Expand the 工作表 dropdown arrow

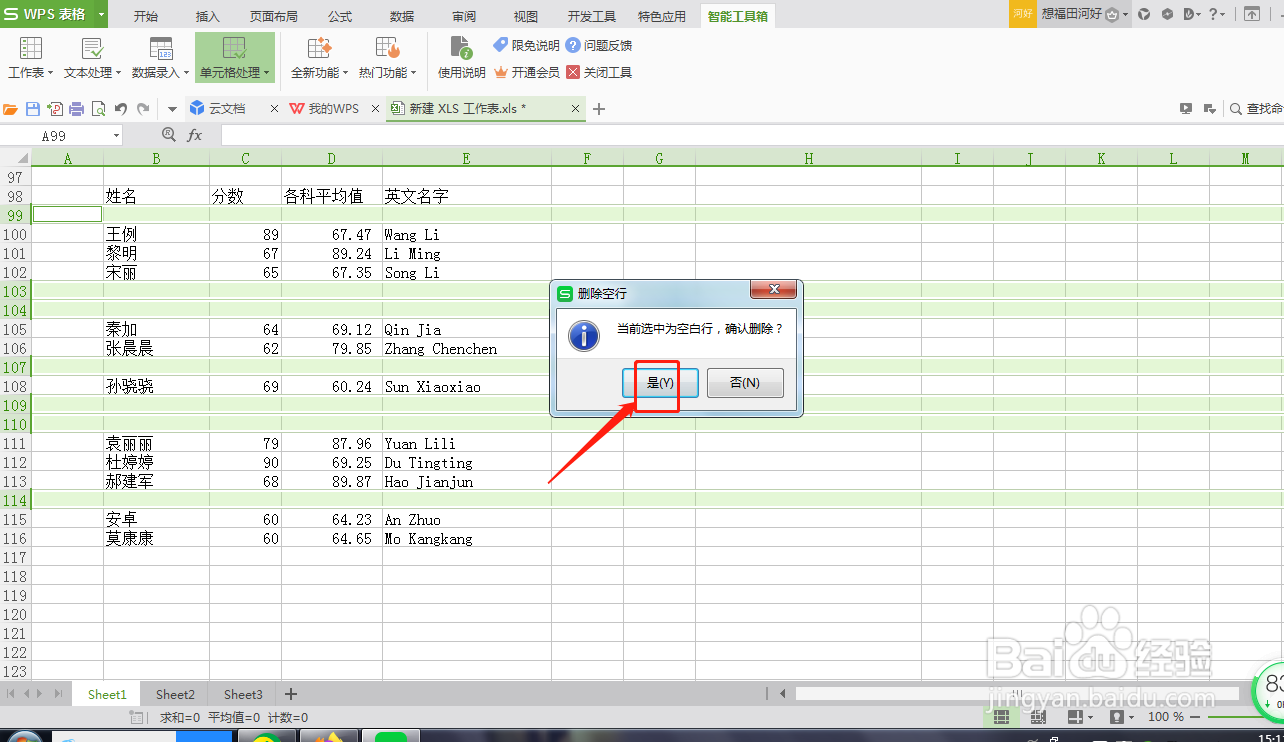[51, 73]
